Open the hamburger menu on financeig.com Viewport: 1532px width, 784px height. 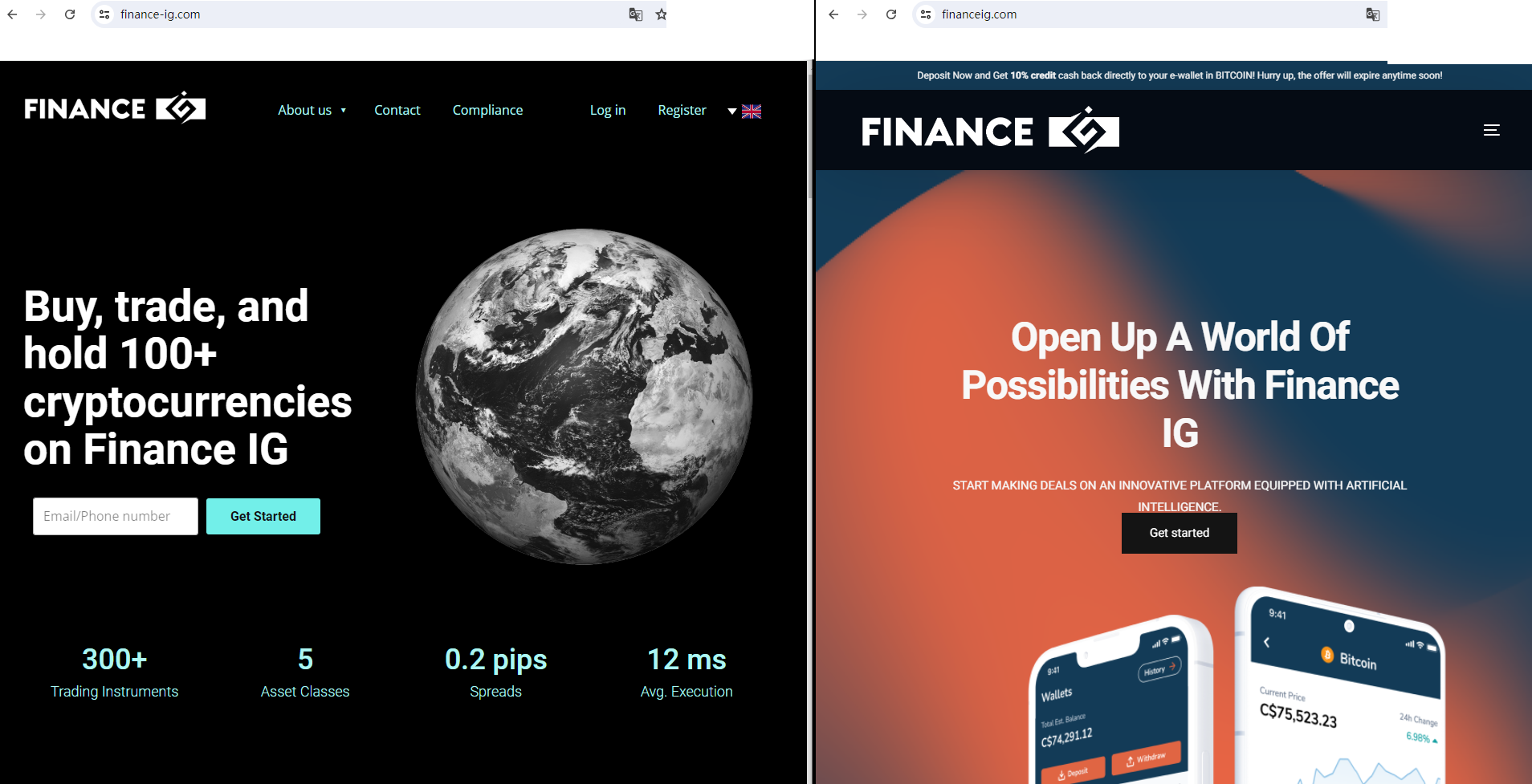[1492, 130]
